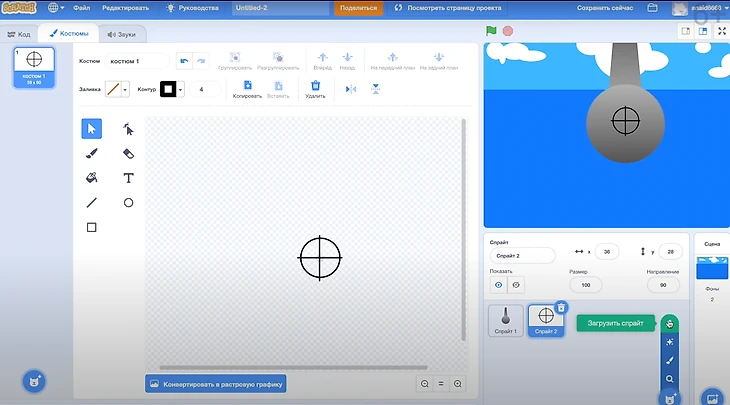This screenshot has width=730, height=405.
Task: Choose the Text tool
Action: coord(128,178)
